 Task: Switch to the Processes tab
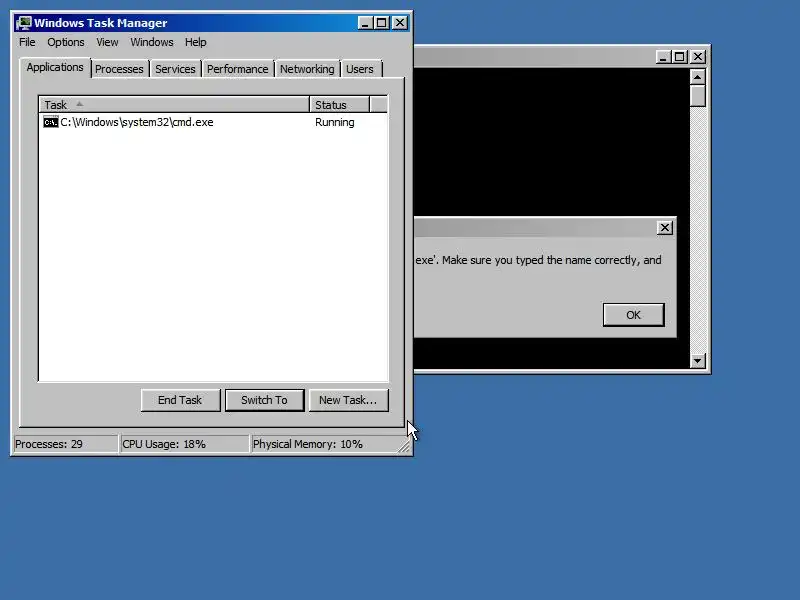[119, 69]
